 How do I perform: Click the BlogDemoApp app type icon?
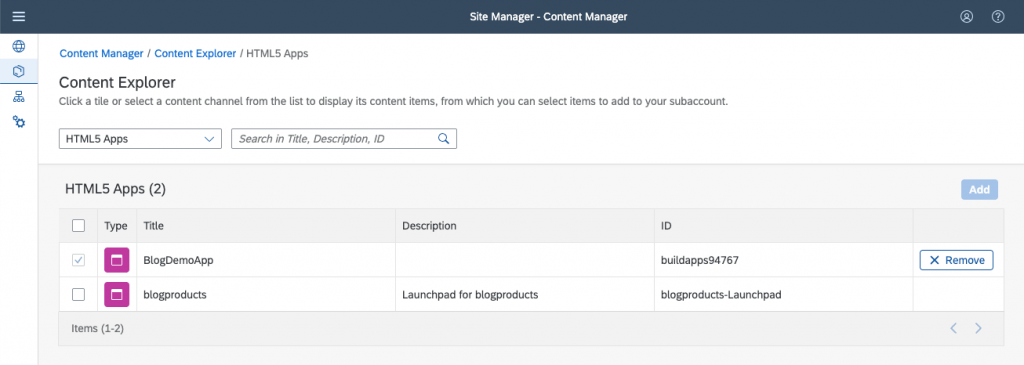click(117, 260)
